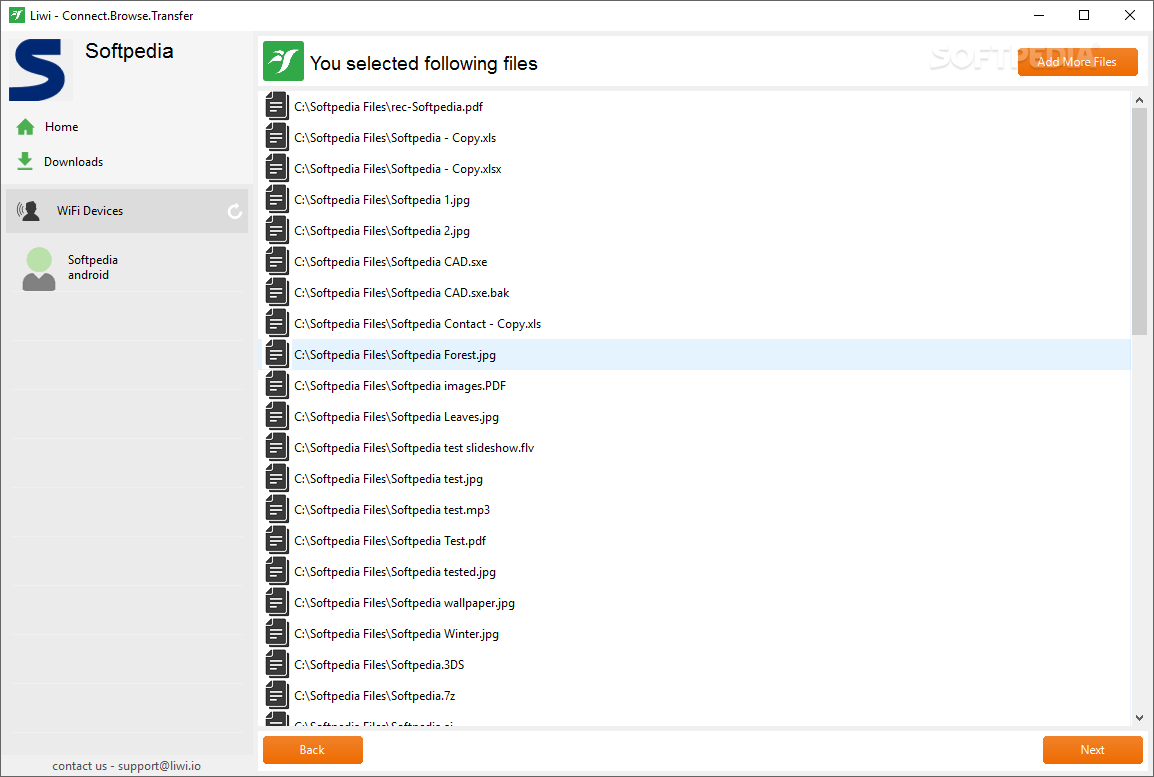The width and height of the screenshot is (1154, 777).
Task: Click the file icon for Softpedia tested.jpg
Action: tap(277, 570)
